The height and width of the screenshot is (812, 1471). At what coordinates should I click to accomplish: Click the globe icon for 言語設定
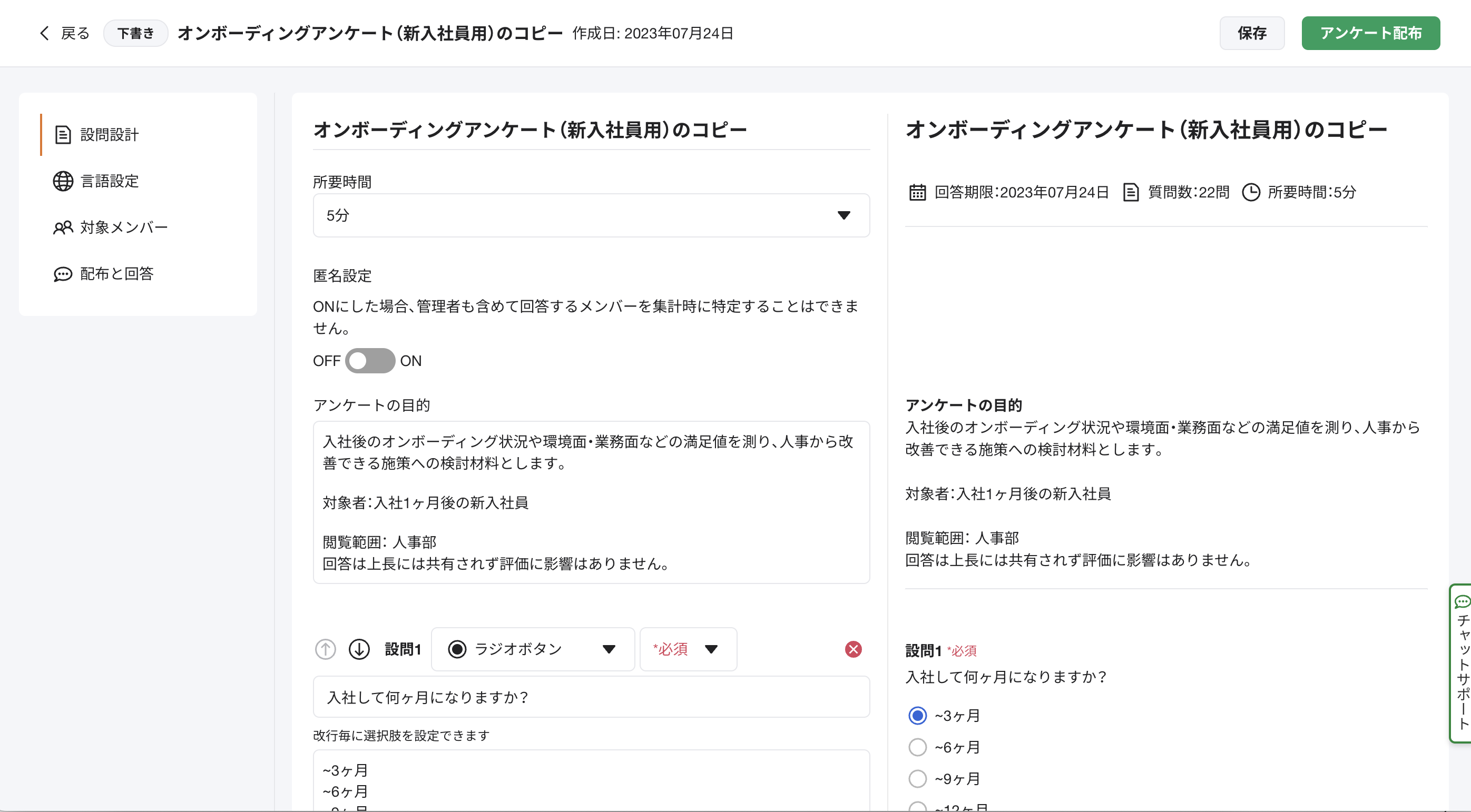point(63,181)
